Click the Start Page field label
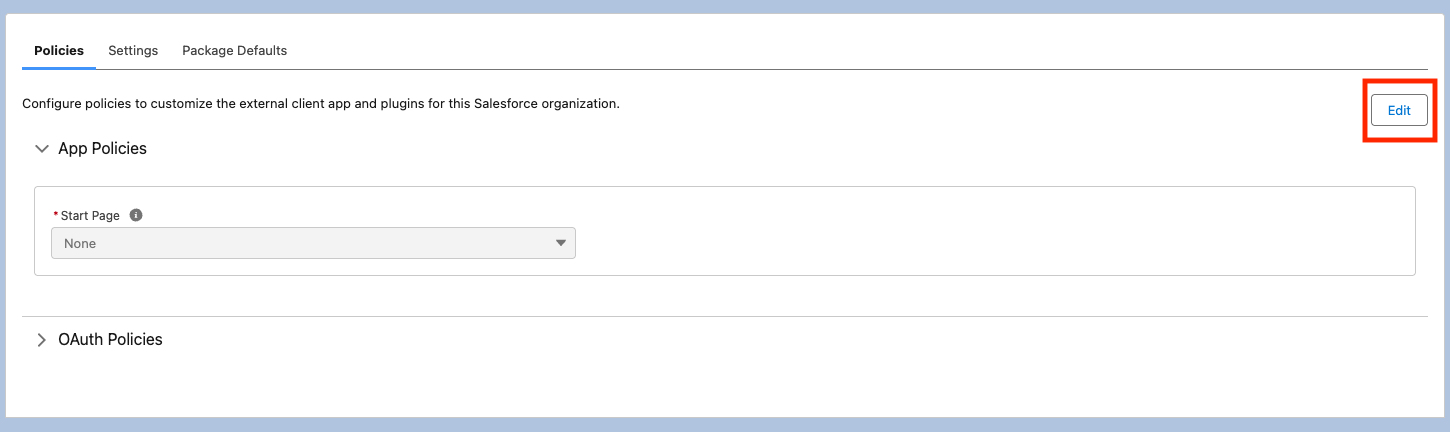 pyautogui.click(x=91, y=215)
